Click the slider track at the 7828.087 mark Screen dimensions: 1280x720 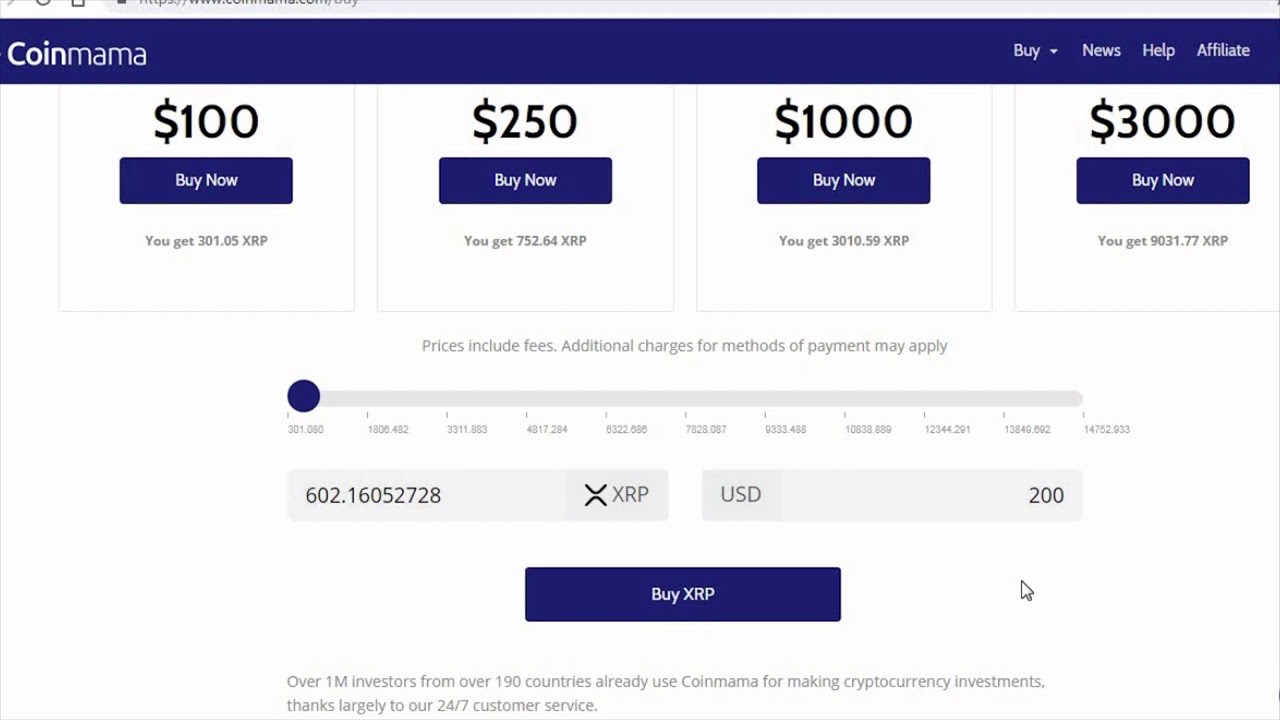point(686,398)
